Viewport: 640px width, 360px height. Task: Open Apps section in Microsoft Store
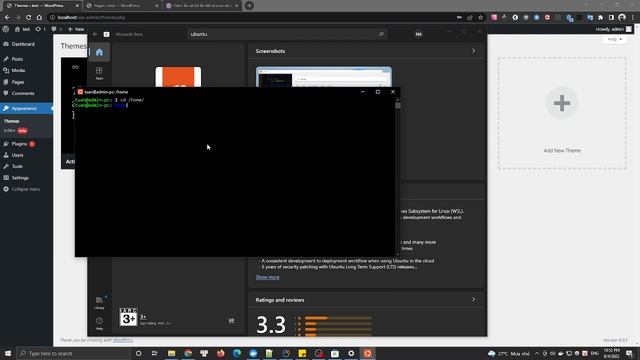(x=99, y=73)
